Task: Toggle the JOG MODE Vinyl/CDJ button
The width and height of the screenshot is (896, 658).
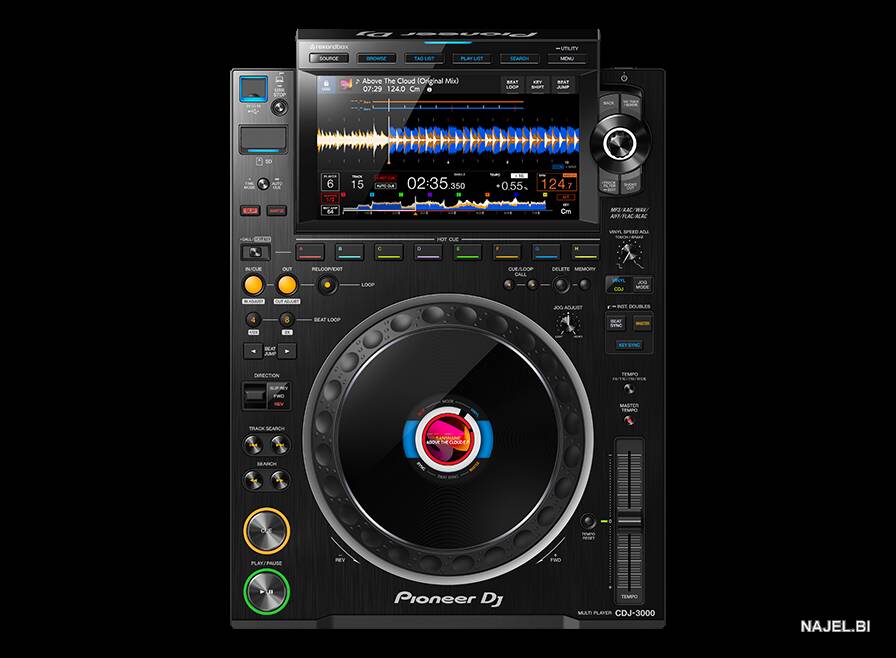Action: click(x=642, y=284)
